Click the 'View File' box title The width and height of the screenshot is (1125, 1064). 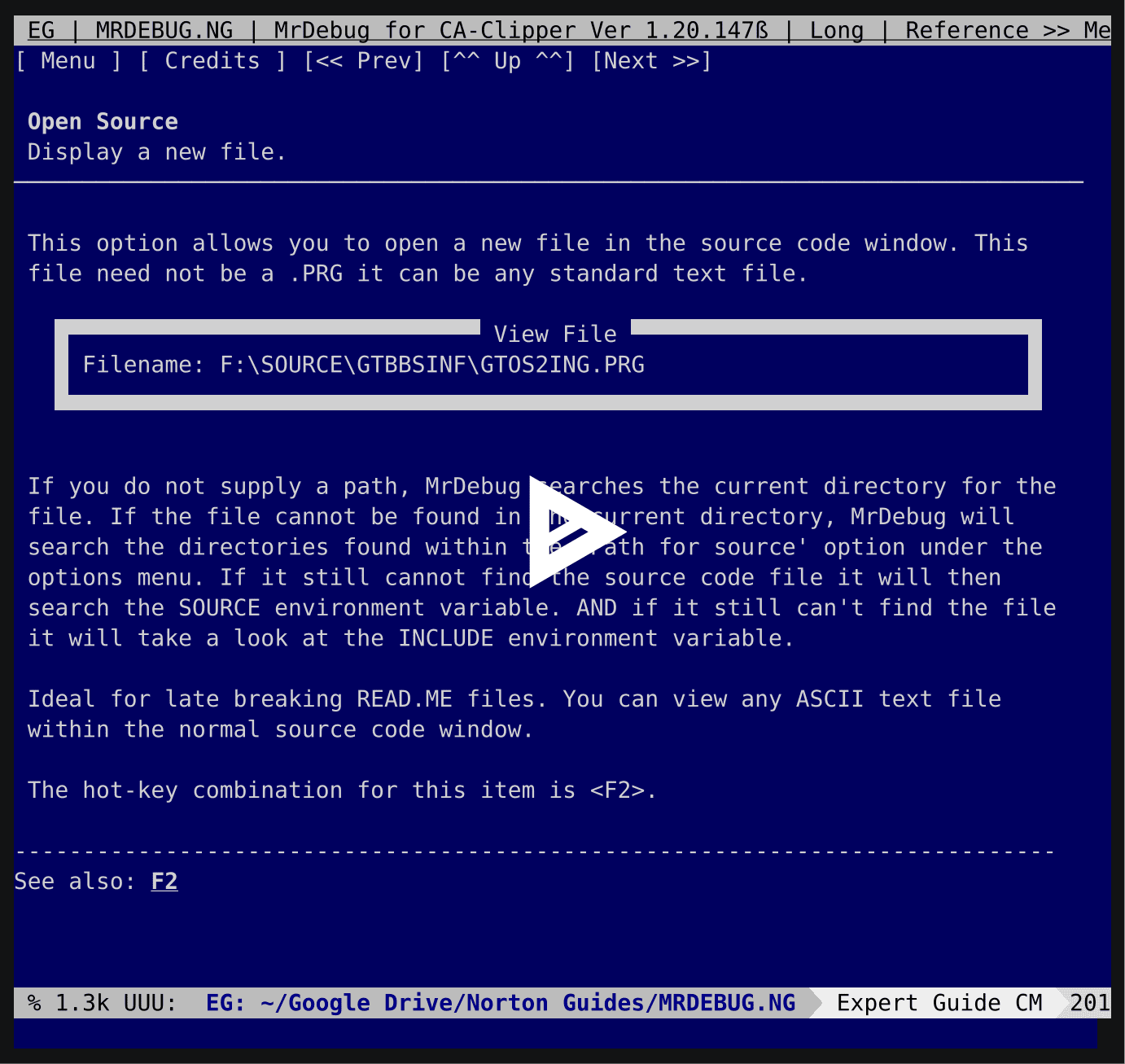556,335
